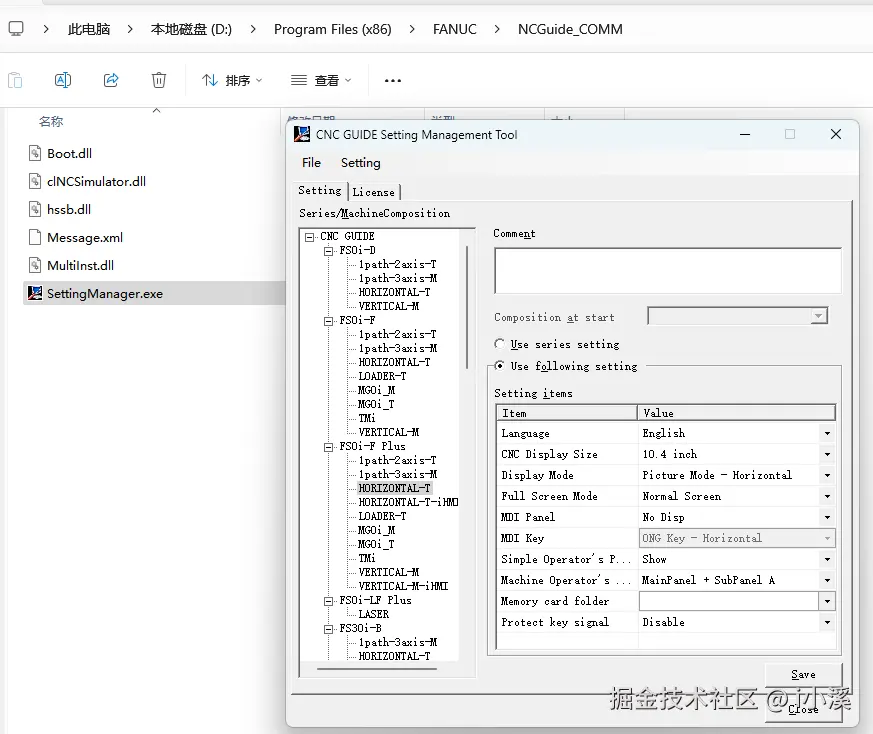This screenshot has width=873, height=734.
Task: Open the CNC Display Size dropdown
Action: (827, 455)
